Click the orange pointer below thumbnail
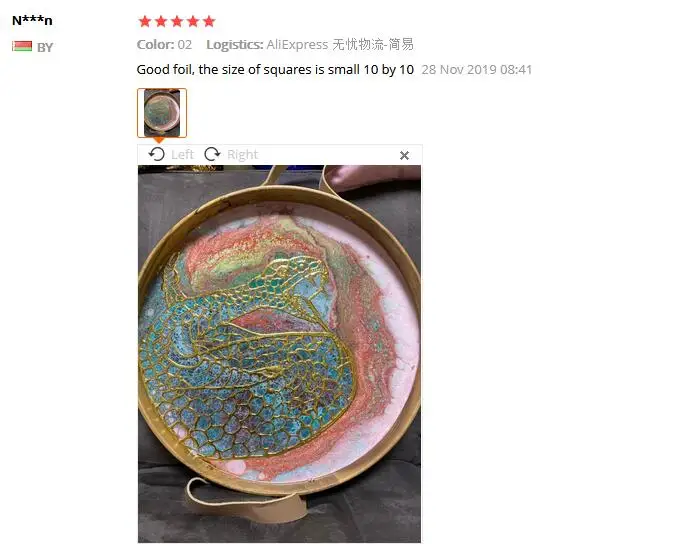697x546 pixels. [159, 140]
